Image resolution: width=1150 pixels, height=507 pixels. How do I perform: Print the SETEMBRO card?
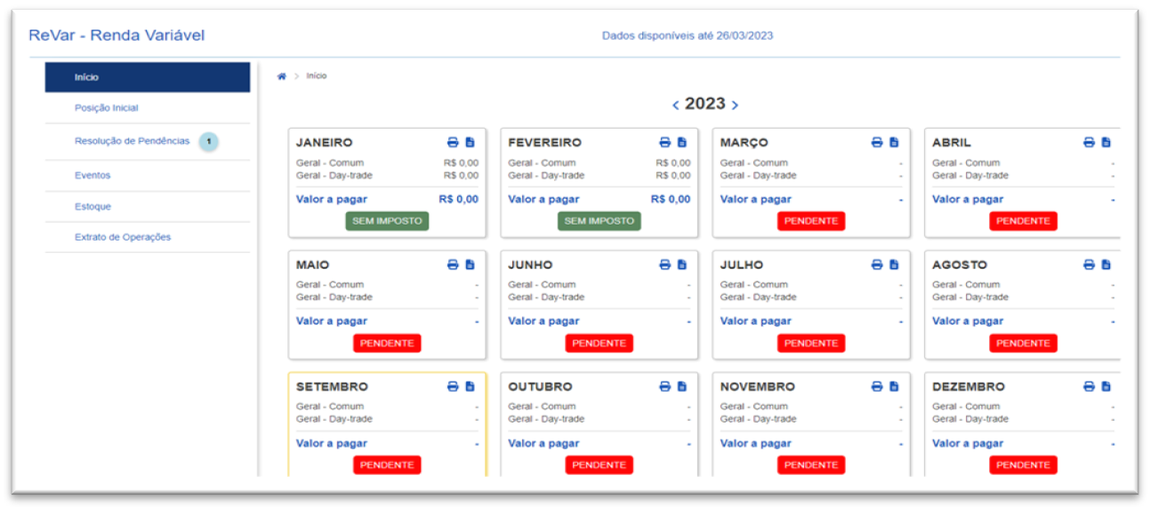[453, 386]
